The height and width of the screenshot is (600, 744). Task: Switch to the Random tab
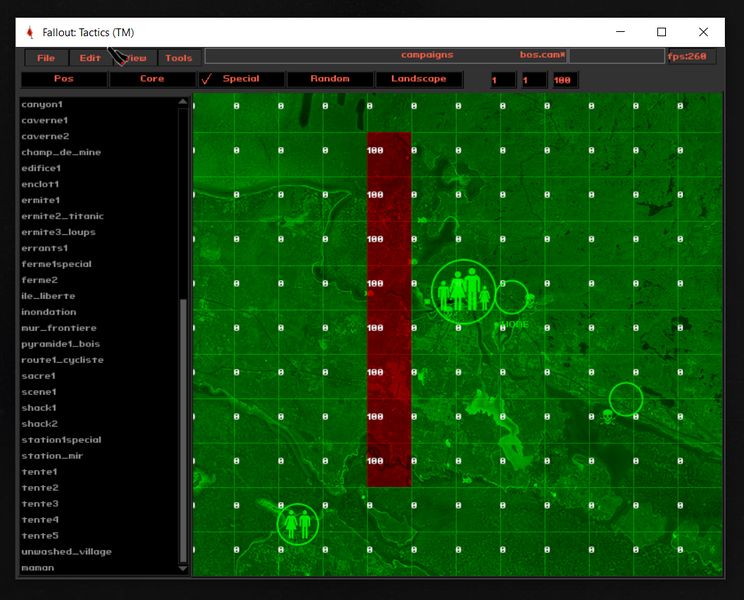(330, 79)
